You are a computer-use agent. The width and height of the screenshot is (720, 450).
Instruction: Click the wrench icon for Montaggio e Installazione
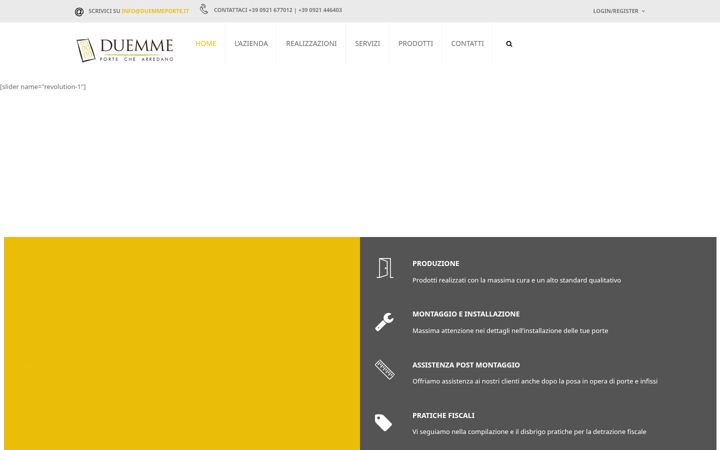pos(384,322)
